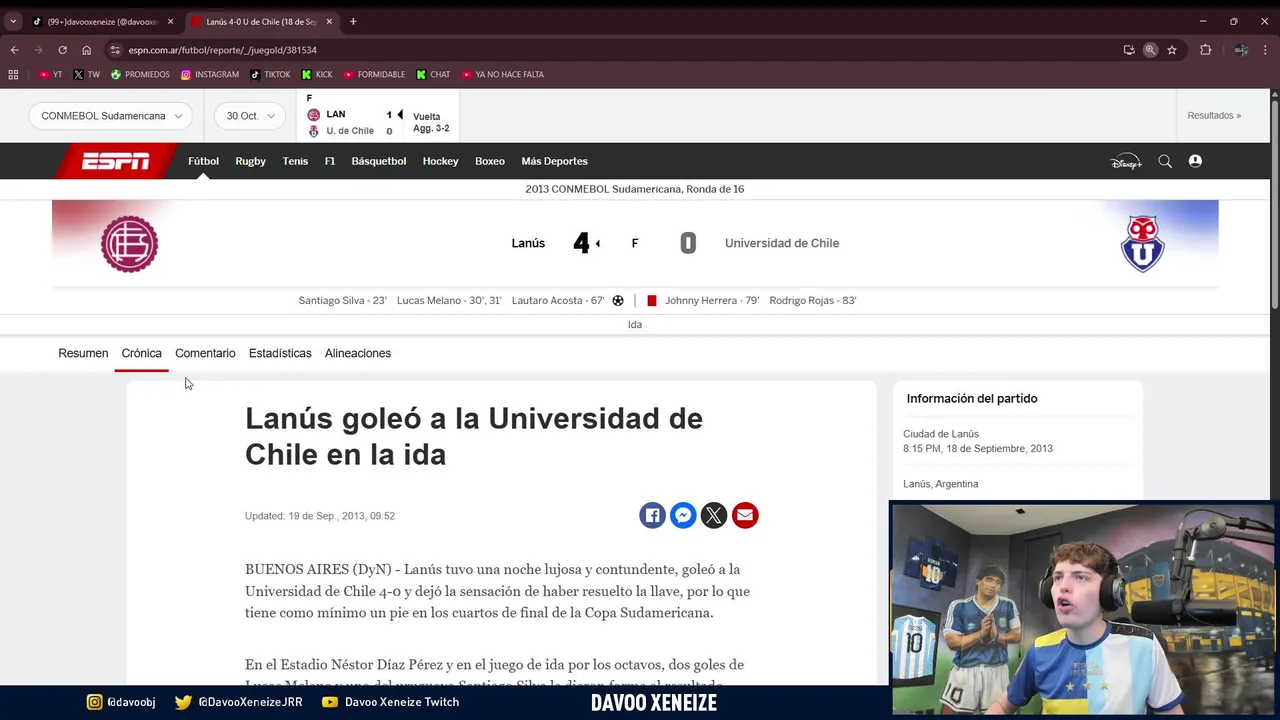Share article on Facebook
Screen dimensions: 1280x720
pyautogui.click(x=652, y=515)
